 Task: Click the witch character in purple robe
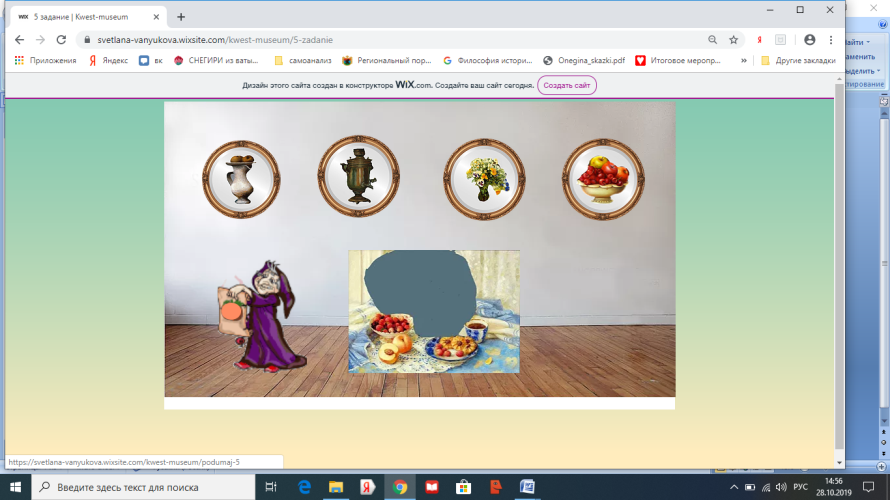coord(263,317)
